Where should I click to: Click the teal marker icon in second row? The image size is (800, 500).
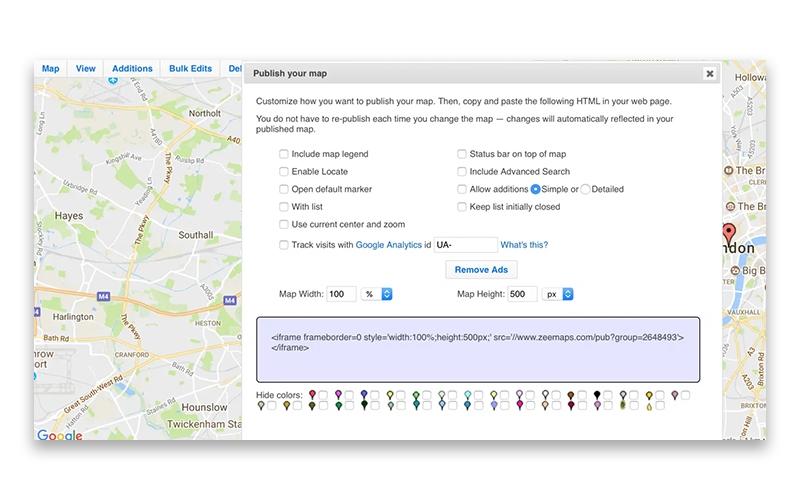pos(416,405)
